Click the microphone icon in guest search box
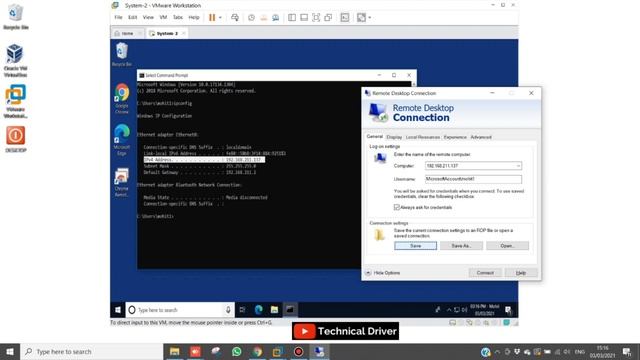Screen dimensions: 640x360 [x=228, y=310]
